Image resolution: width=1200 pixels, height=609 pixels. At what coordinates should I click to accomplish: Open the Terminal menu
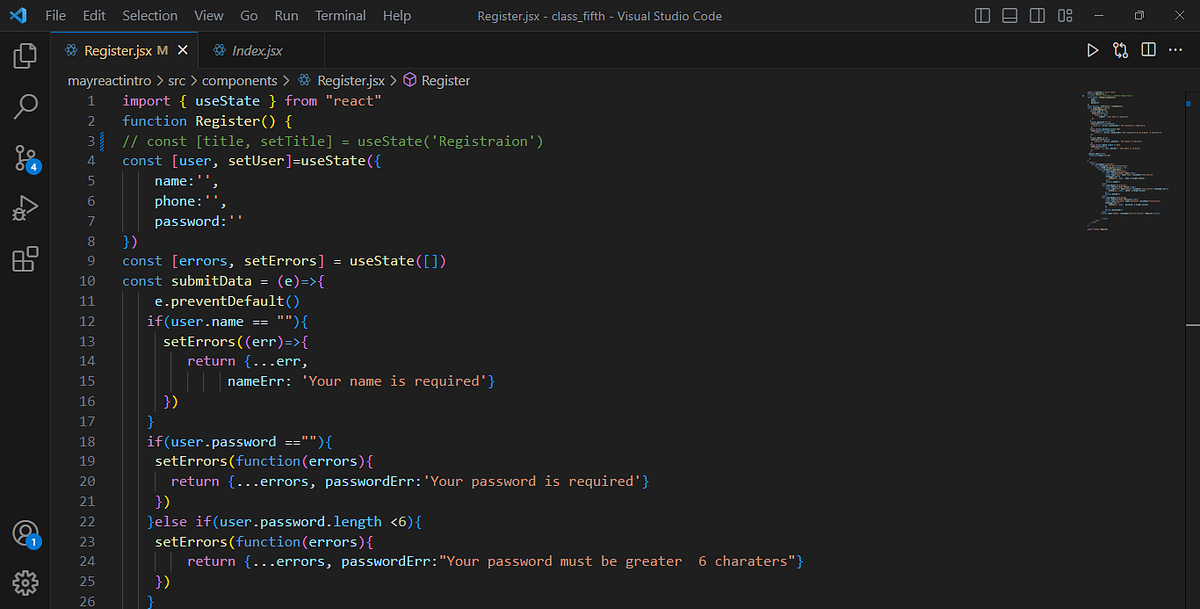point(340,15)
